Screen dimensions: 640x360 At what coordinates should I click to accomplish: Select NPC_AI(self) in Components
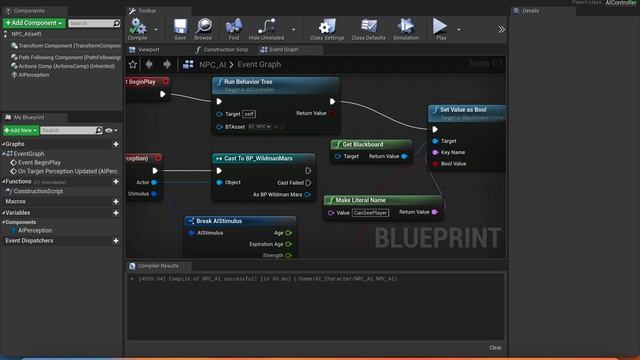(27, 34)
